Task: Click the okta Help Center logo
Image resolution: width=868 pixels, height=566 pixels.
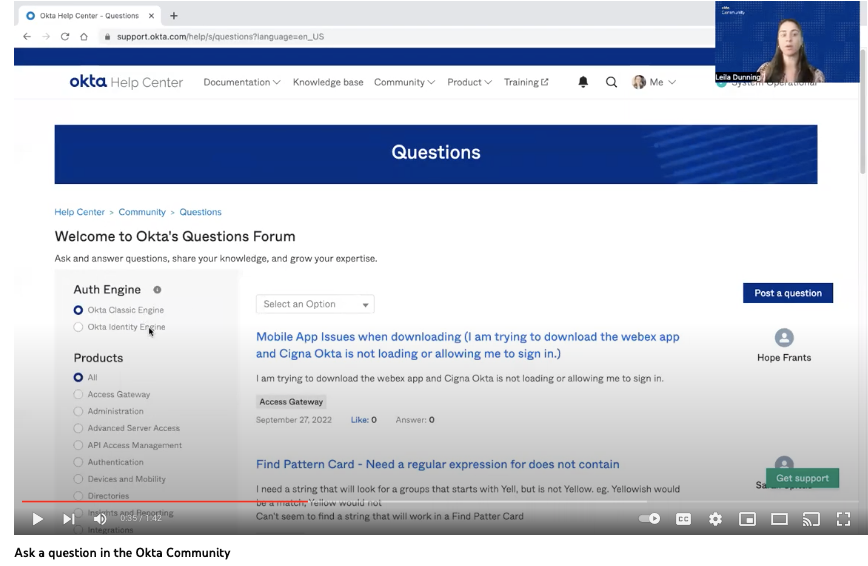Action: 126,82
